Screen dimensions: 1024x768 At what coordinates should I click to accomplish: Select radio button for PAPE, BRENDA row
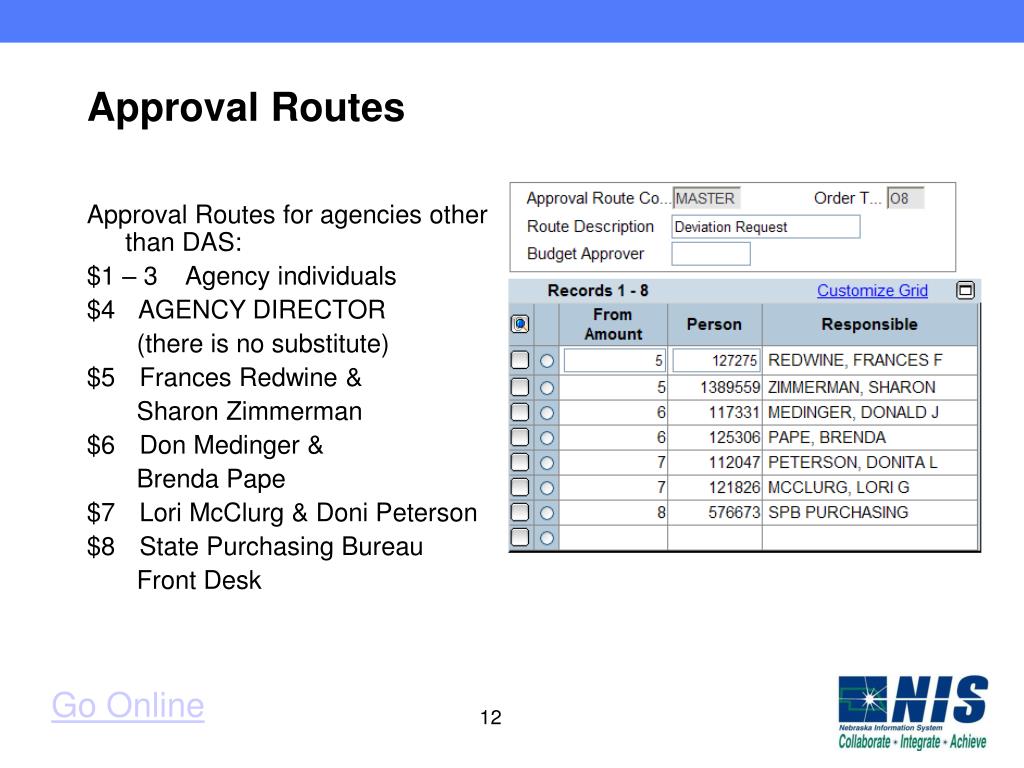[547, 438]
